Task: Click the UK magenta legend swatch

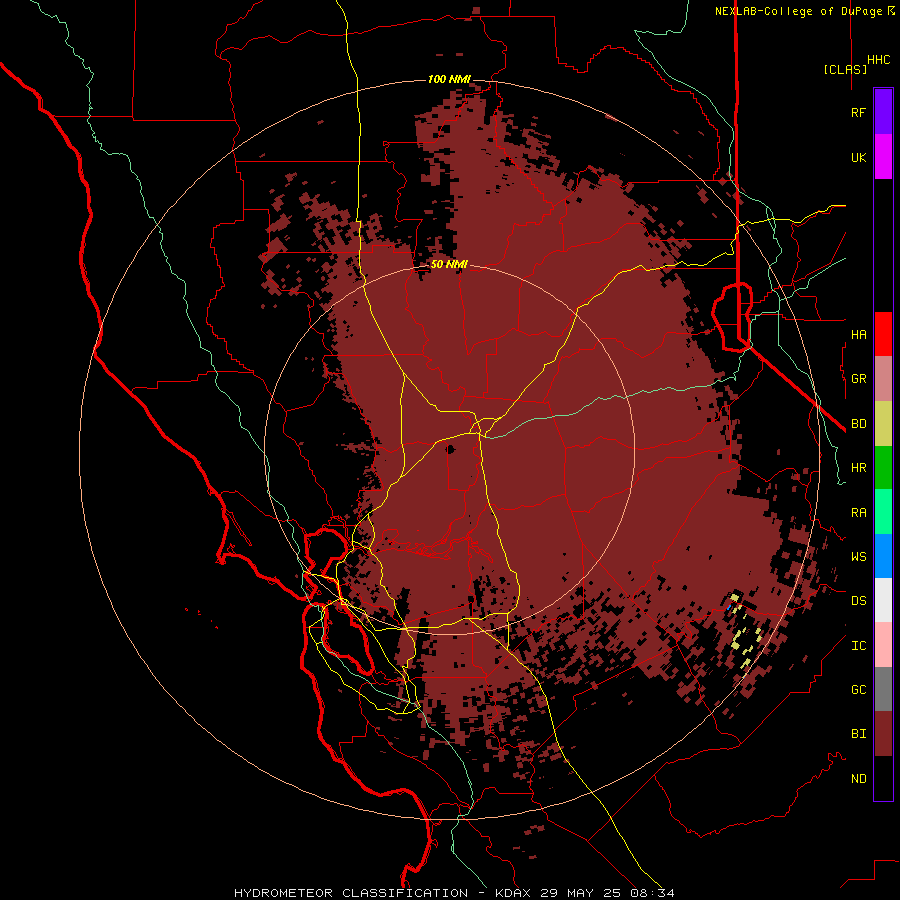Action: 883,157
